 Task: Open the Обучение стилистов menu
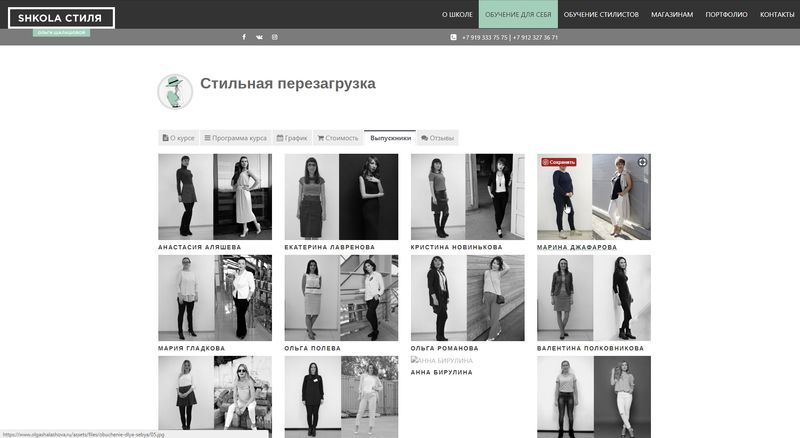[601, 14]
